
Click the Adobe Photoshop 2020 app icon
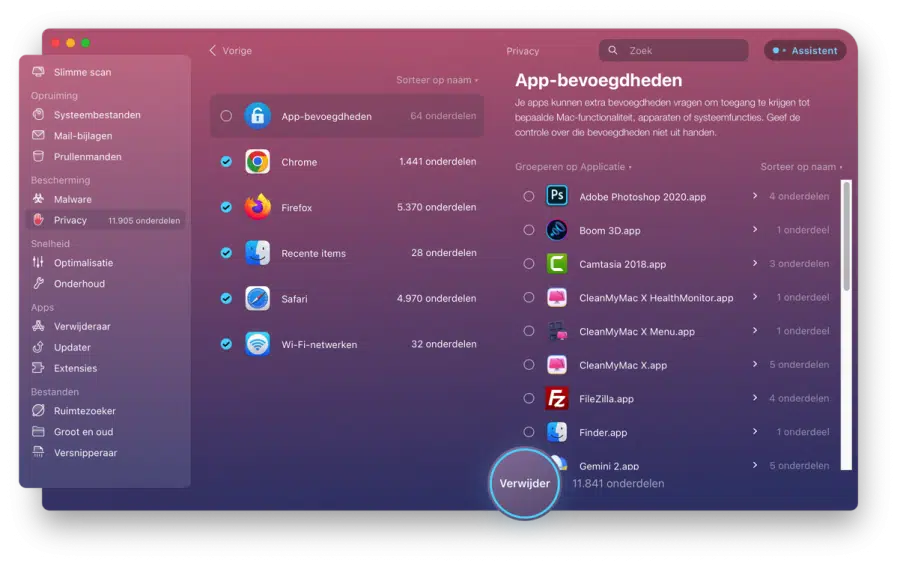(x=556, y=196)
